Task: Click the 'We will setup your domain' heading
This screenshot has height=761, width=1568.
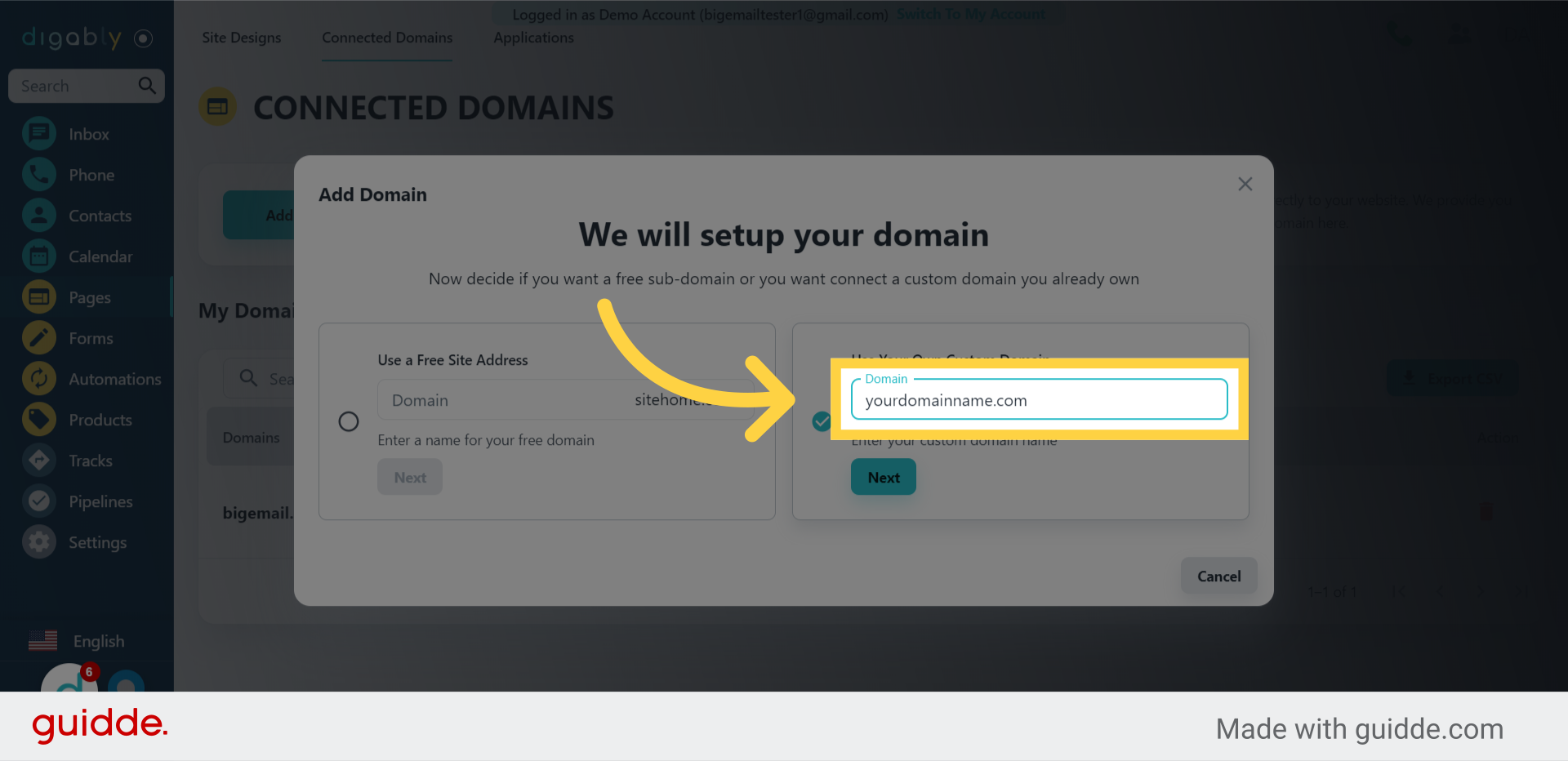Action: pos(784,235)
